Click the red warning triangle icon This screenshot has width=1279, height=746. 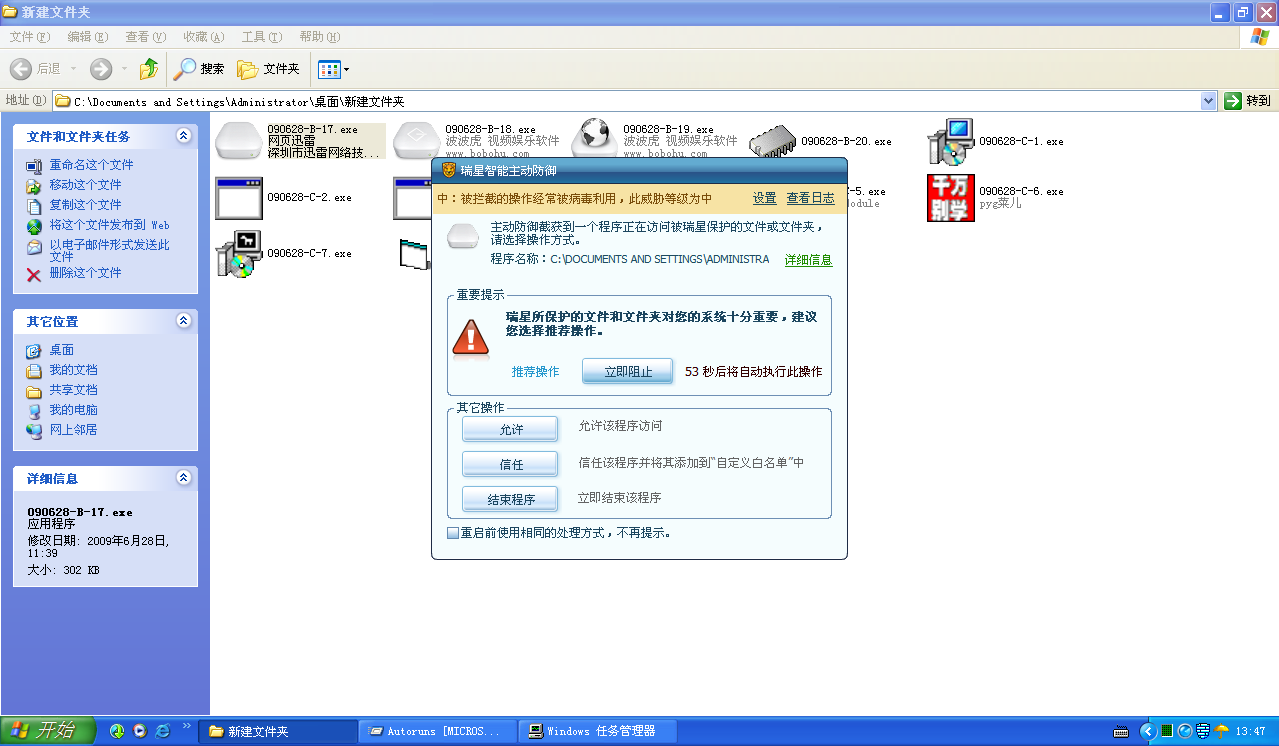[x=470, y=337]
